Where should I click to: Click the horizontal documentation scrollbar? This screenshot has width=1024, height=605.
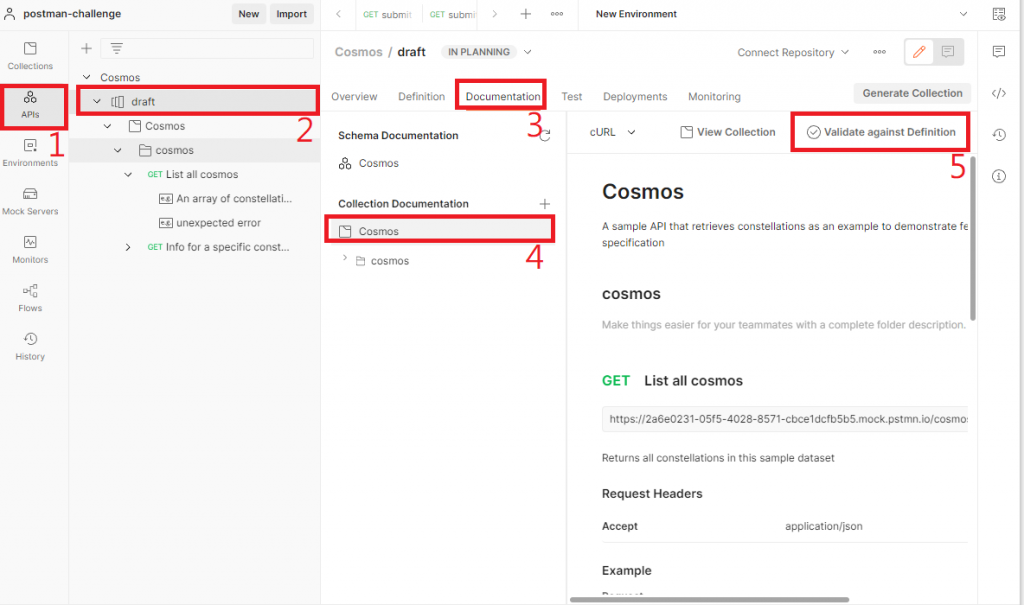coord(709,599)
